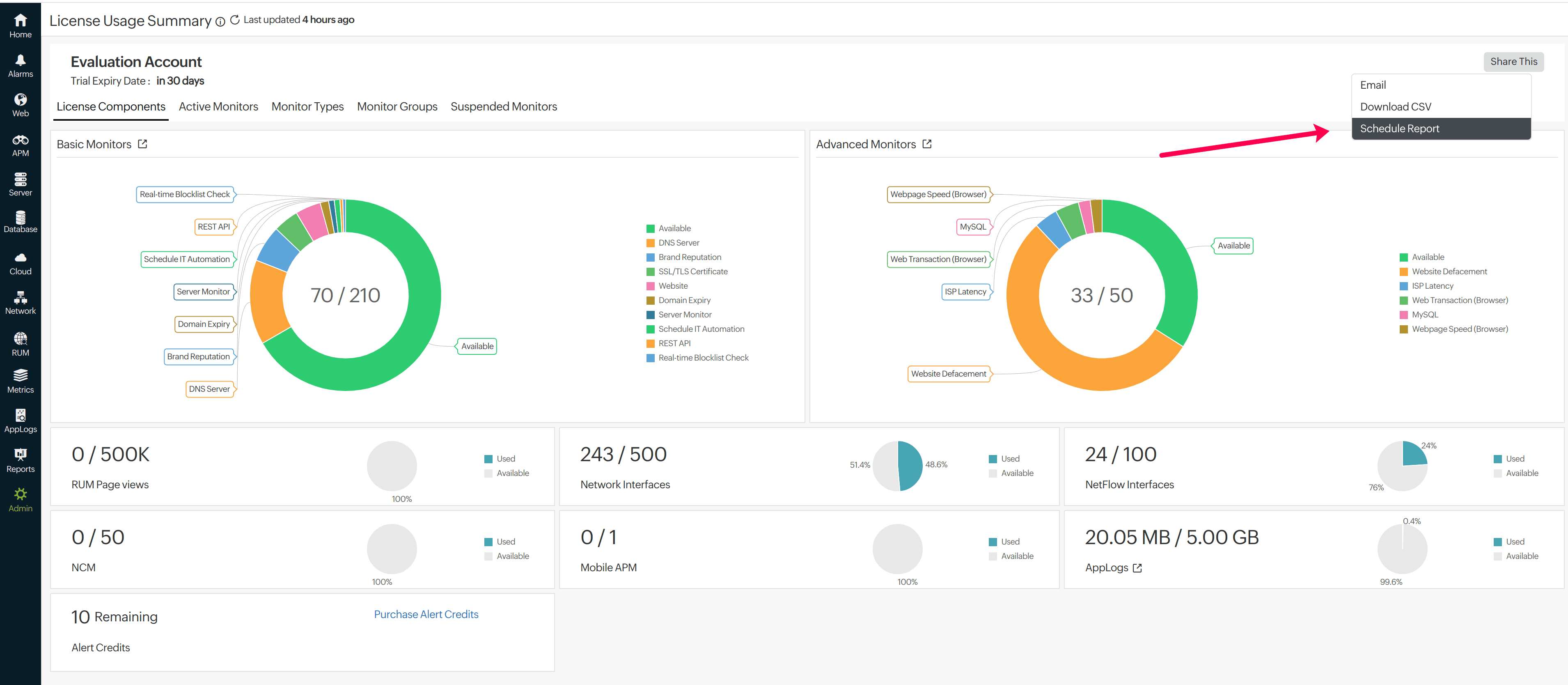Viewport: 1568px width, 685px height.
Task: Click the refresh icon beside Last updated
Action: click(x=235, y=20)
